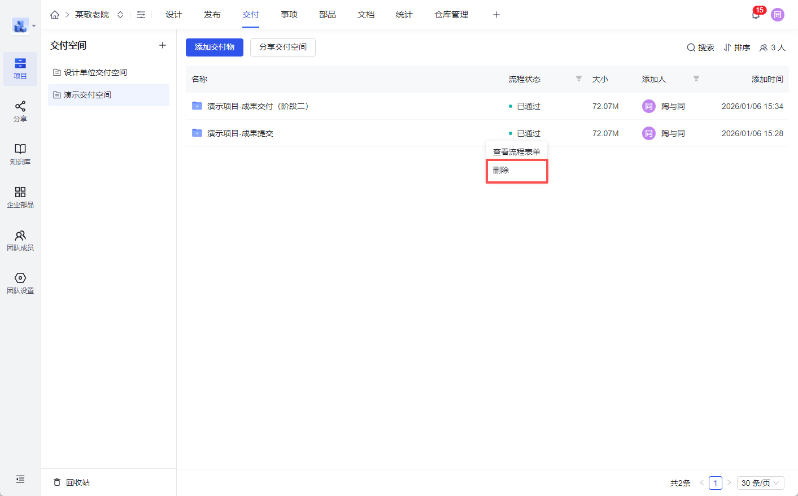Open 团队设置 team settings in the sidebar
This screenshot has width=798, height=496.
(20, 283)
